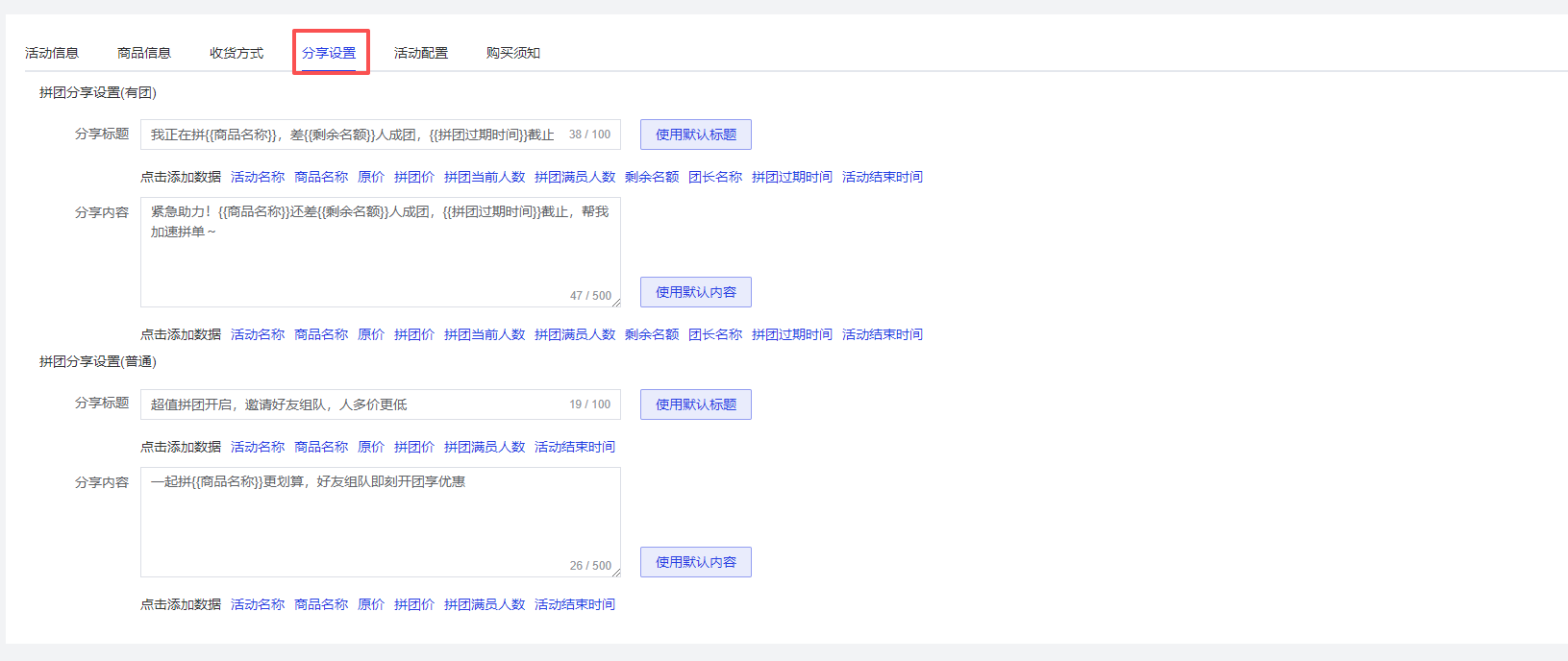This screenshot has width=1568, height=661.
Task: Go to the 收货方式 tab
Action: (x=236, y=53)
